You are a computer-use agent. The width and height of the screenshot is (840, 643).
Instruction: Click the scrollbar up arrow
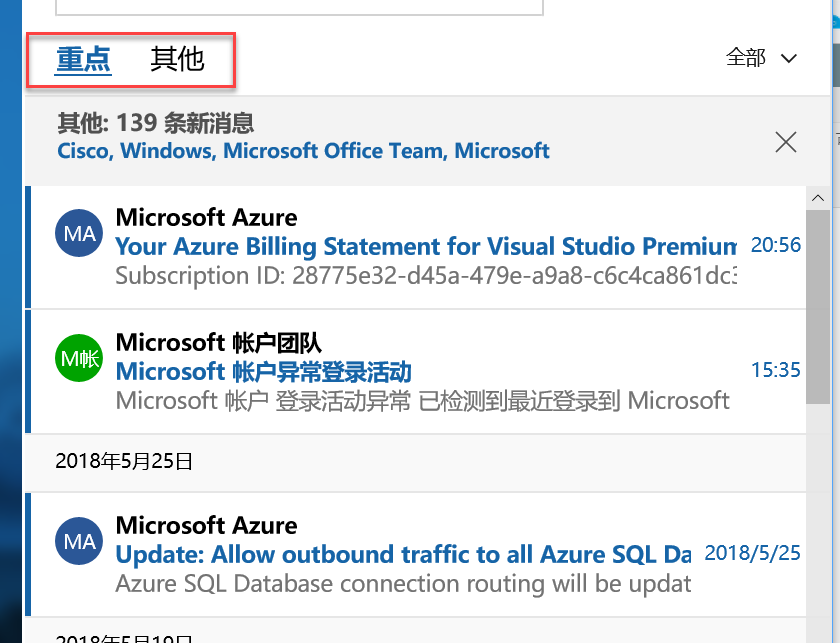pos(817,198)
